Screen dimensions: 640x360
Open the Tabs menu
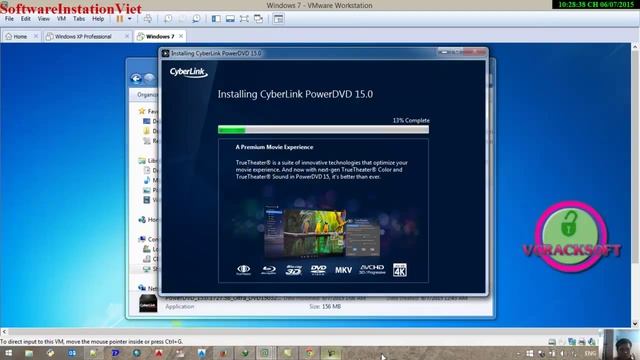click(79, 19)
